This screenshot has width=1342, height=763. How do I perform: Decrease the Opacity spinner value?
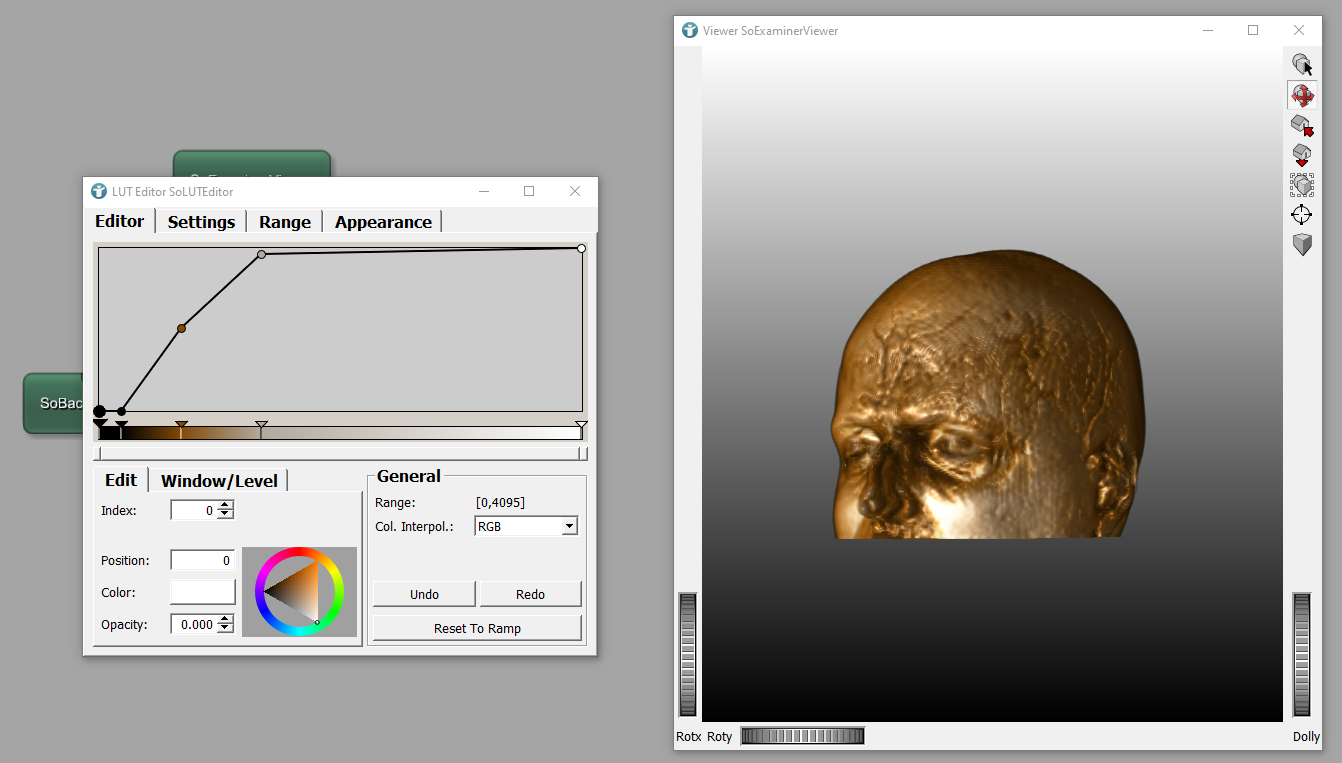coord(226,629)
